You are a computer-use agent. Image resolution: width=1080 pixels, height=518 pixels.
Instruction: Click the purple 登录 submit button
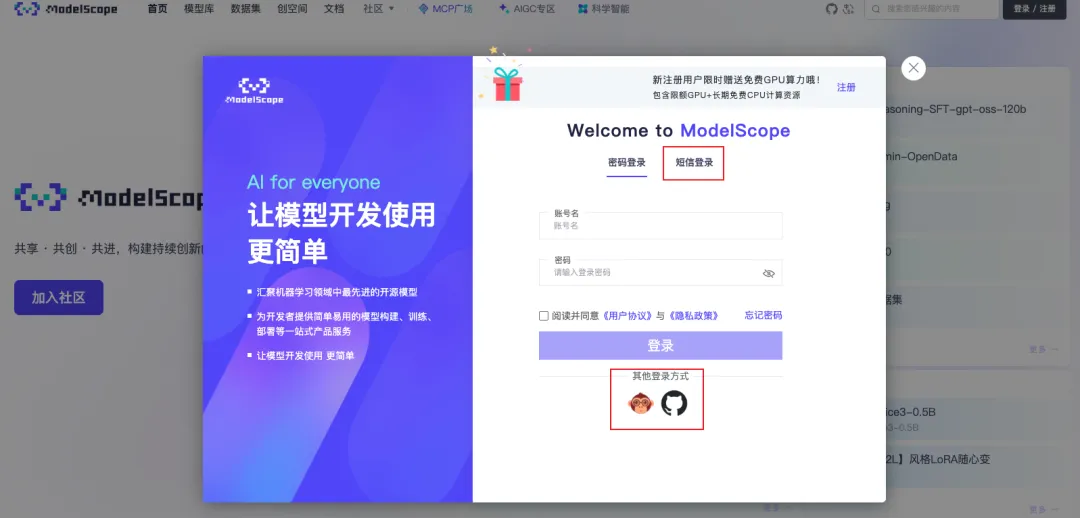[661, 346]
